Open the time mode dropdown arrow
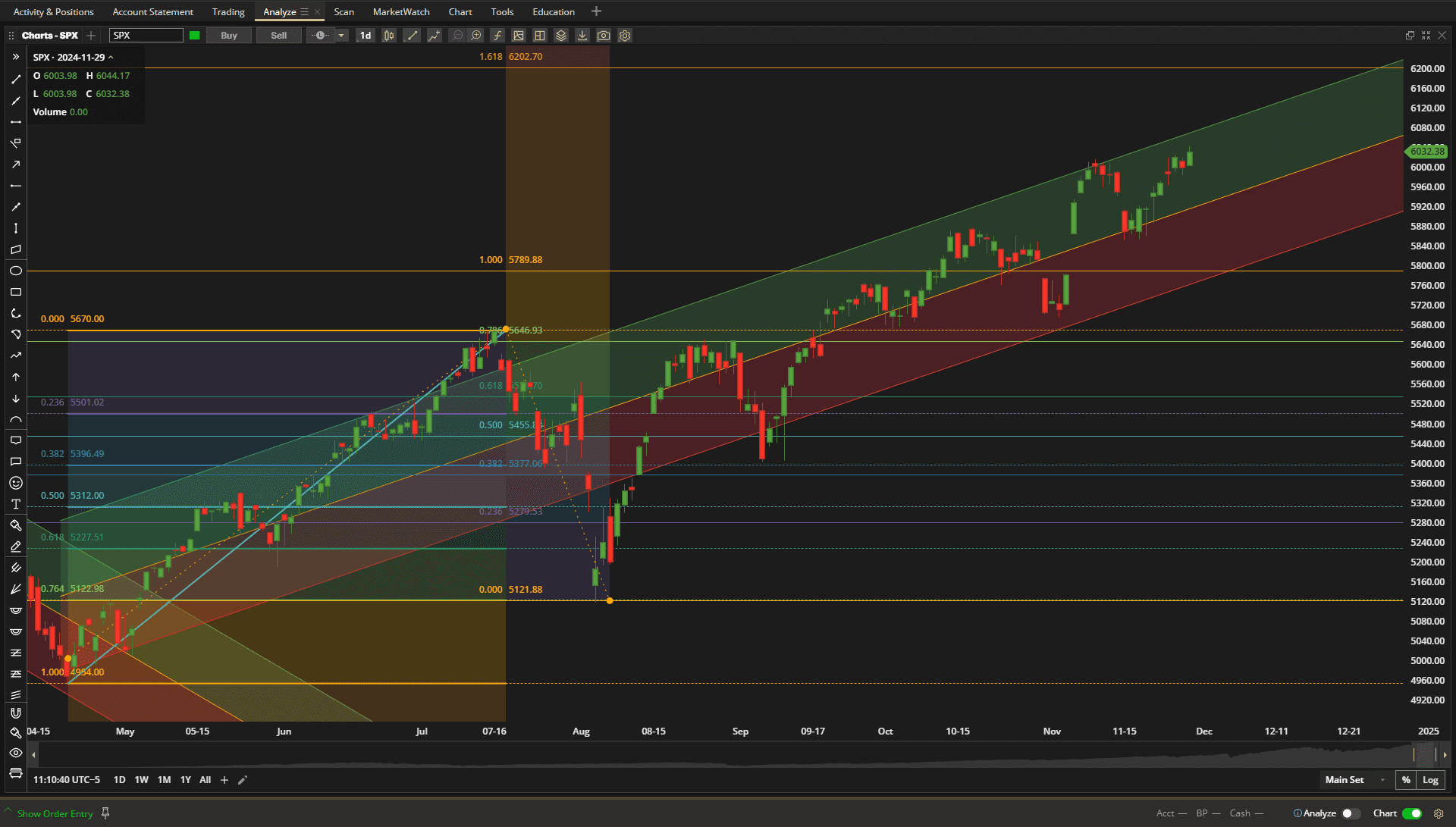The height and width of the screenshot is (827, 1456). click(x=341, y=36)
